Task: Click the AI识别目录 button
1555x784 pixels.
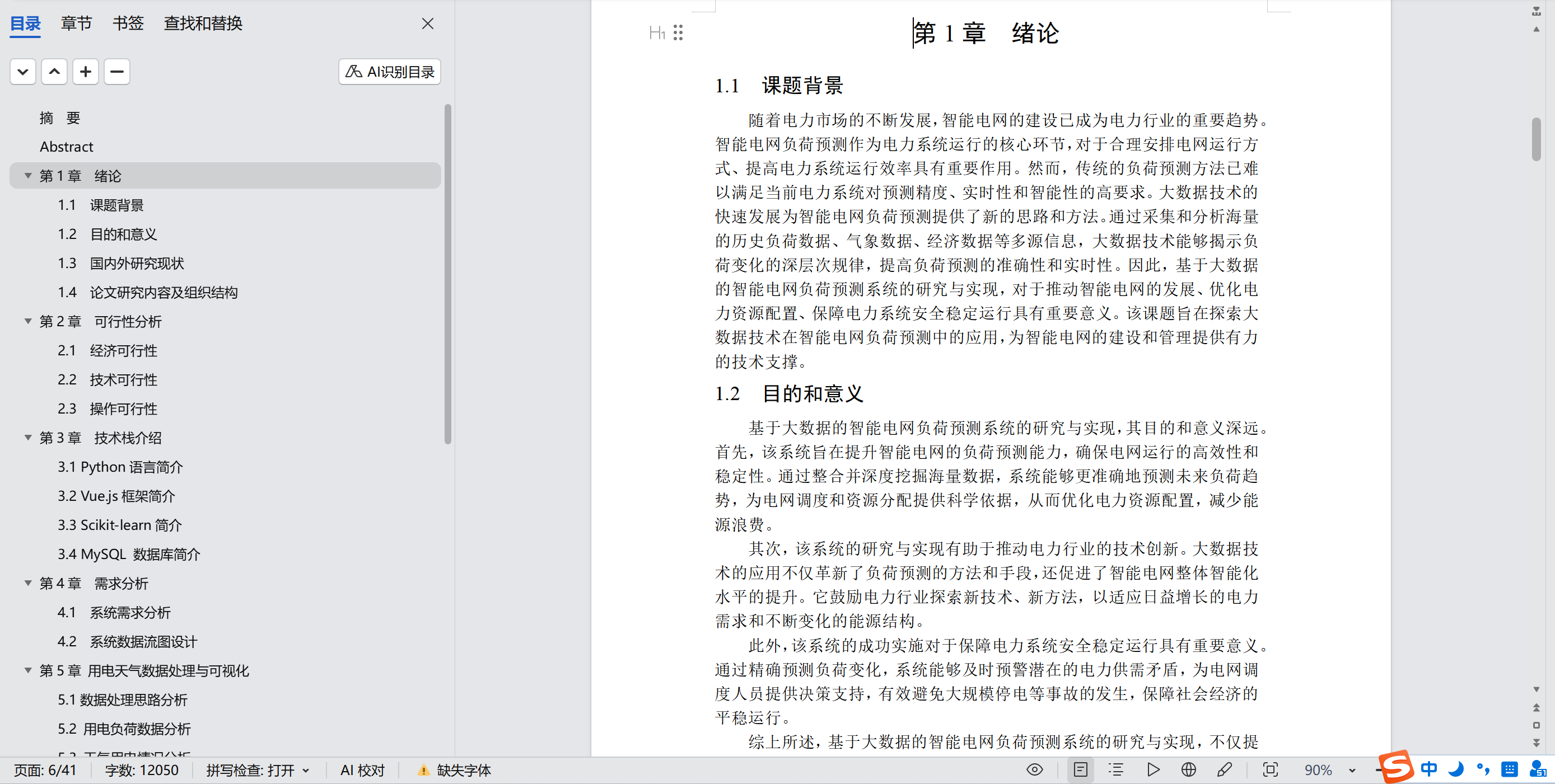Action: click(x=389, y=72)
